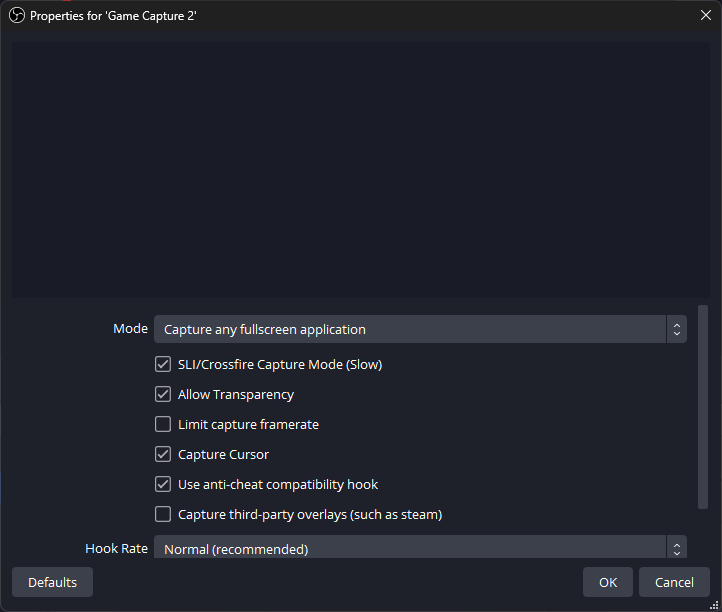Click the Defaults button
The width and height of the screenshot is (722, 612).
coord(52,582)
